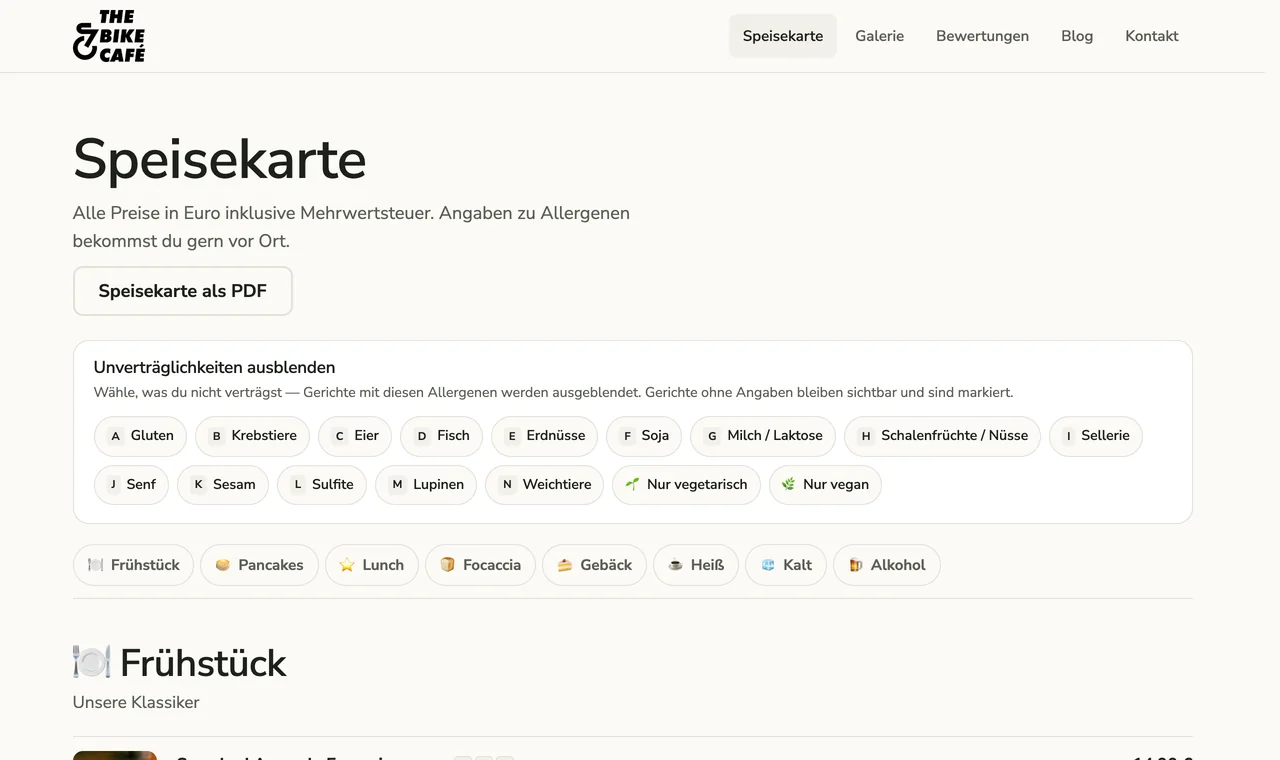Toggle the Krebstiere allergen filter
This screenshot has height=760, width=1280.
pos(252,436)
